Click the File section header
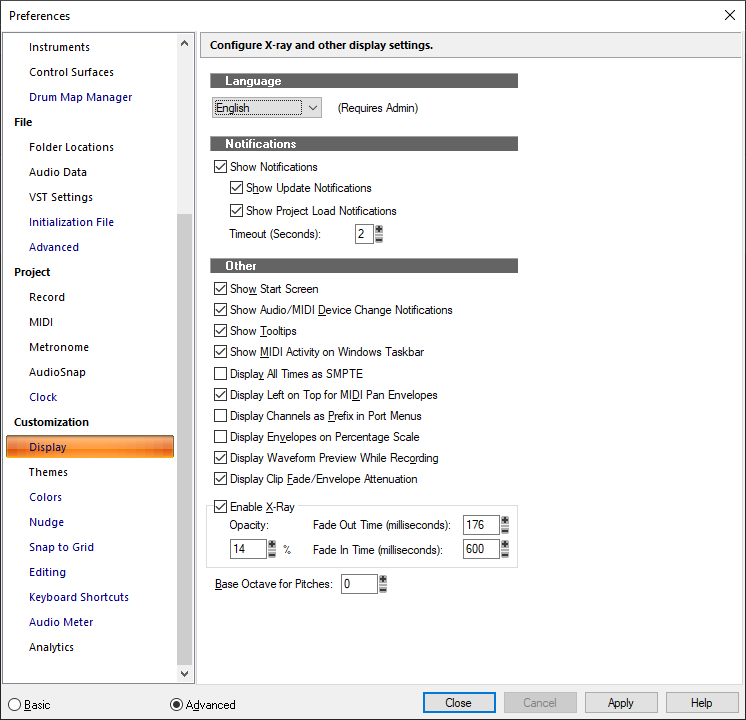Viewport: 746px width, 720px height. click(23, 122)
